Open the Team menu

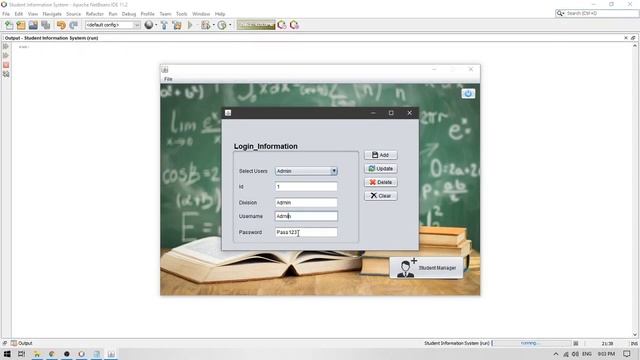coord(165,14)
